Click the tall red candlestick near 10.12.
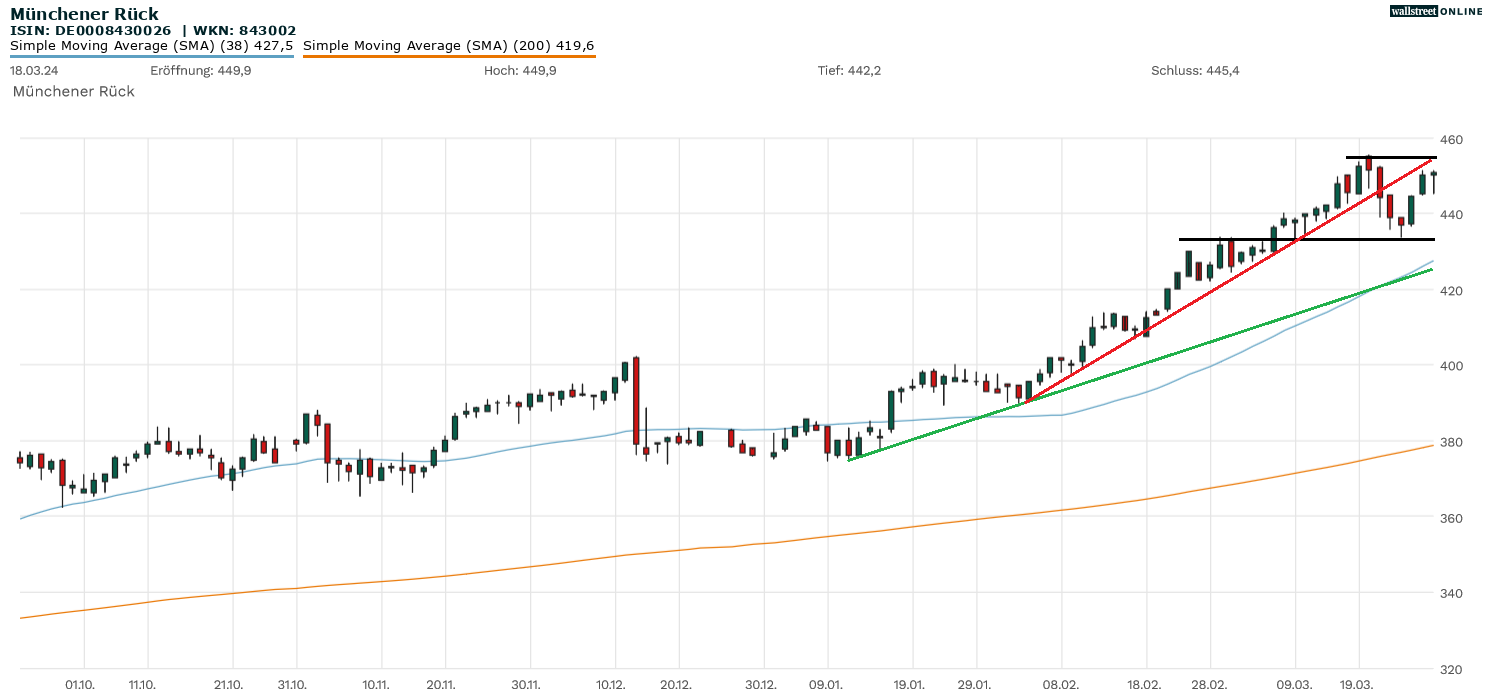 click(x=636, y=400)
